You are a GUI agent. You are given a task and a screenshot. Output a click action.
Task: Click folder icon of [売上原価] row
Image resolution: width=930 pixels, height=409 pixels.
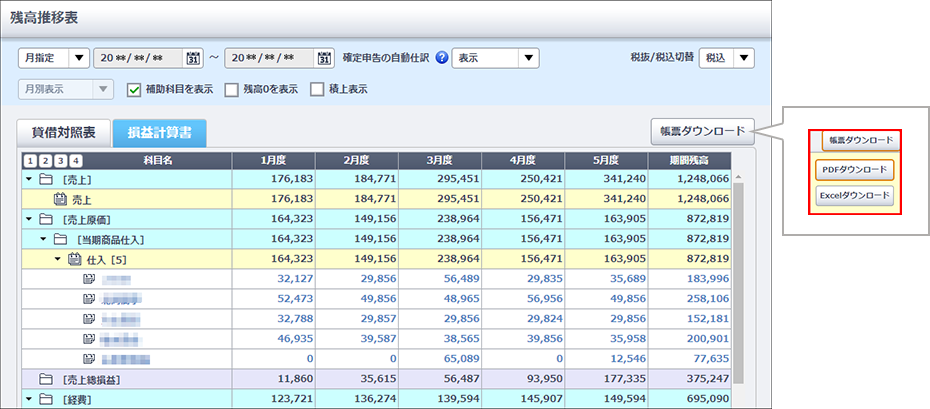pyautogui.click(x=45, y=219)
